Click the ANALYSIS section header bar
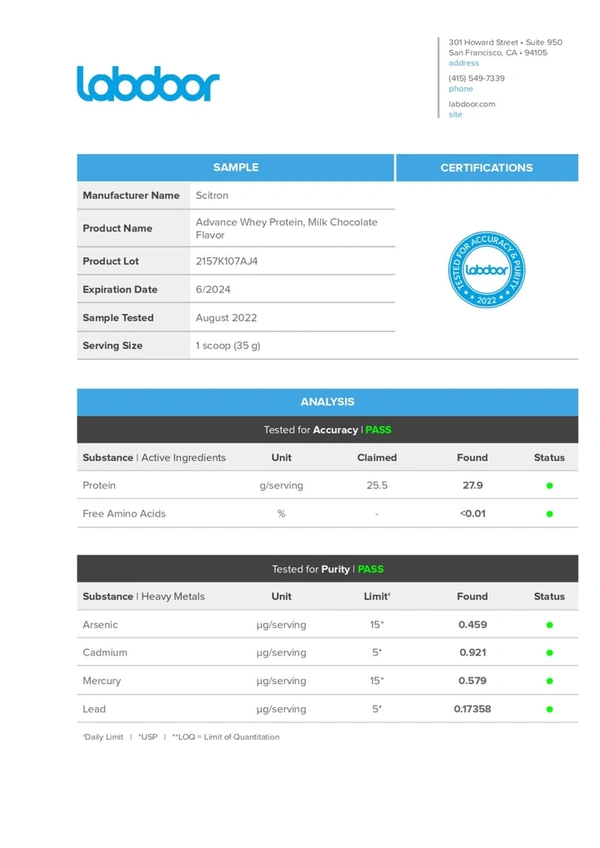The height and width of the screenshot is (848, 600). click(x=327, y=402)
